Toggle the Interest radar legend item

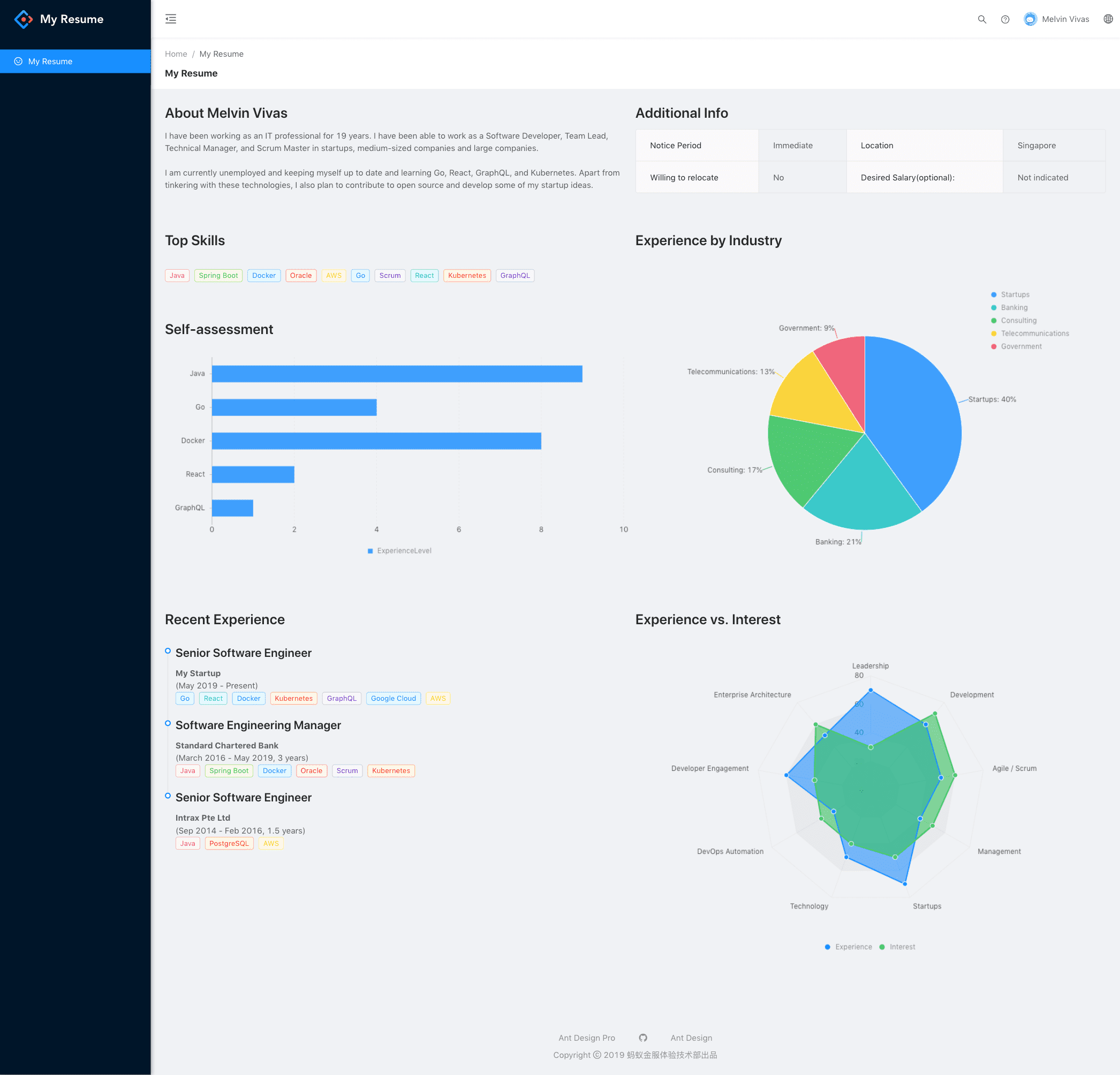point(897,947)
